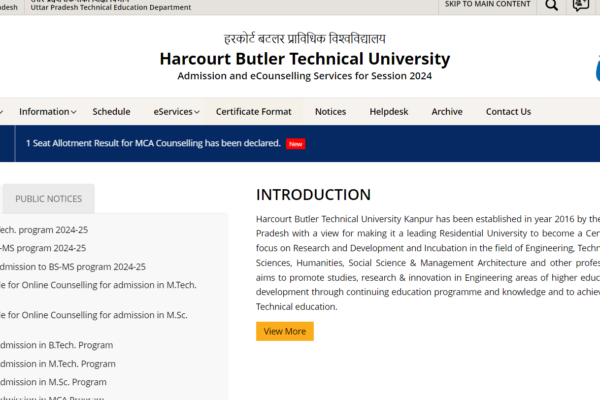Click Harcourt Butler Technical University title
Viewport: 600px width, 400px height.
click(305, 59)
